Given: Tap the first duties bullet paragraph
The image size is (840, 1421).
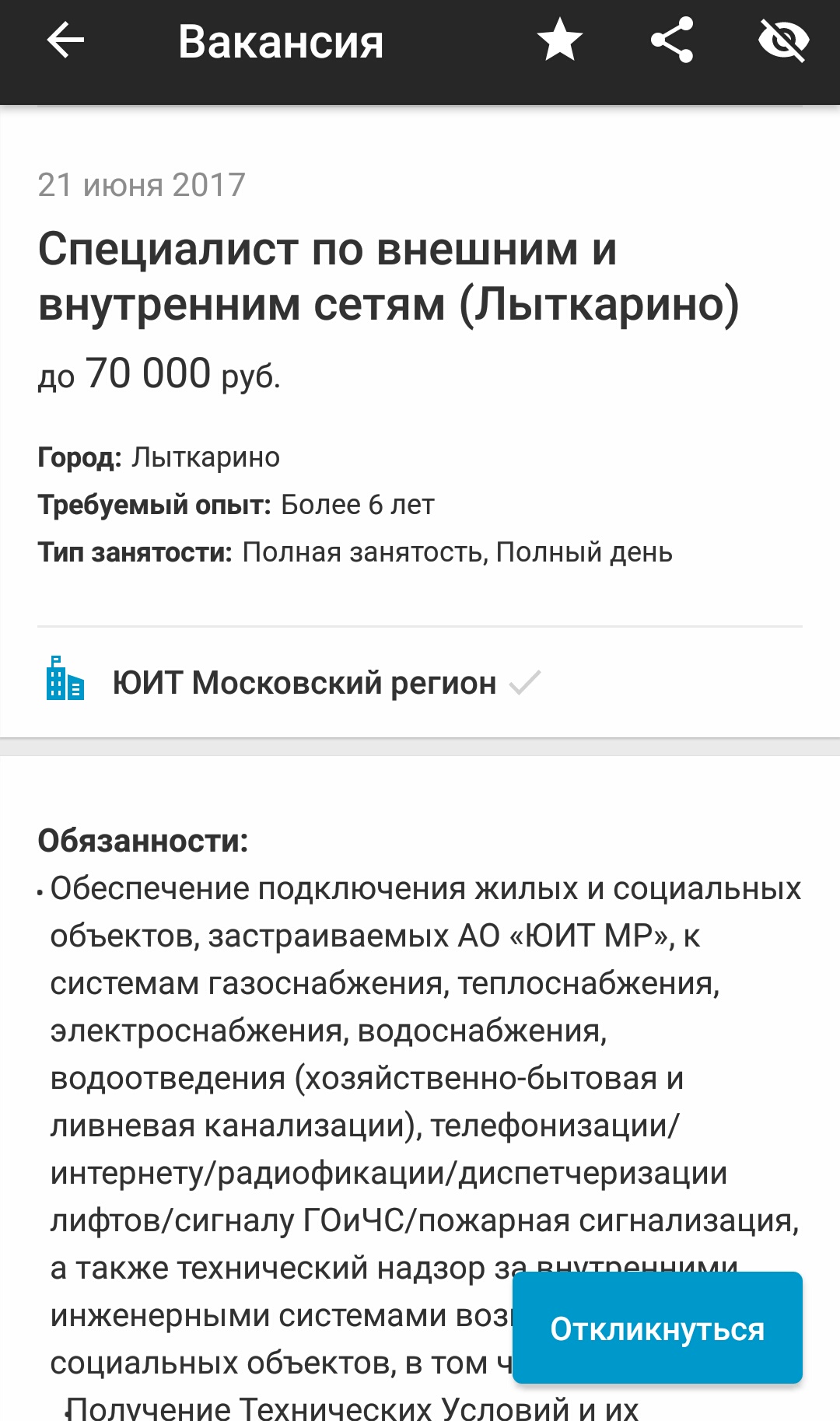Looking at the screenshot, I should point(420,1125).
